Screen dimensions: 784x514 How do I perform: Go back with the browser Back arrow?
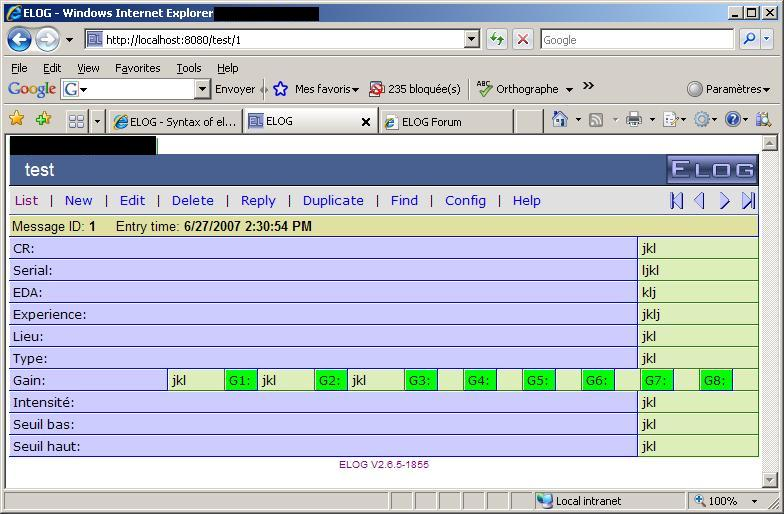19,40
